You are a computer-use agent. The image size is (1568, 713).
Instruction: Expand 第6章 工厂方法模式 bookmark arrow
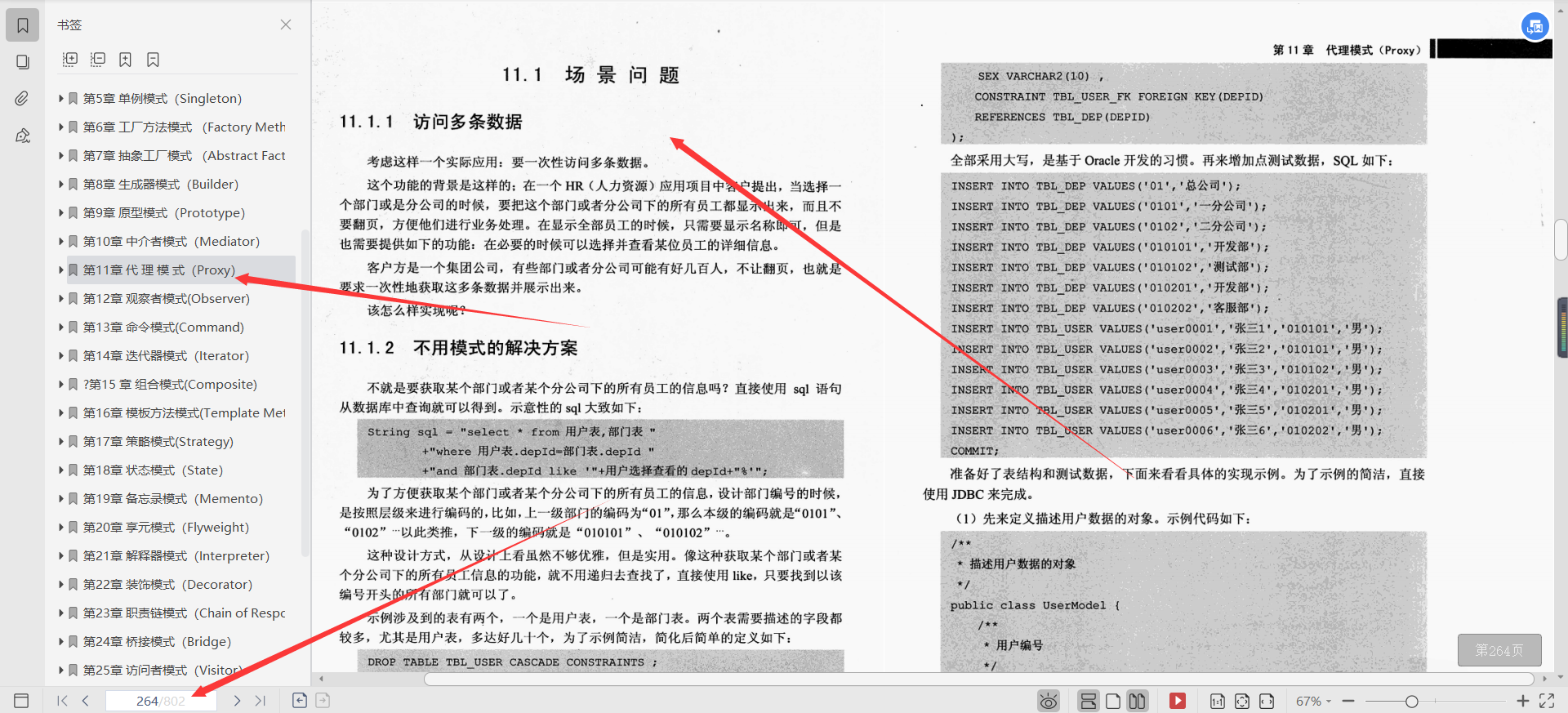(61, 127)
